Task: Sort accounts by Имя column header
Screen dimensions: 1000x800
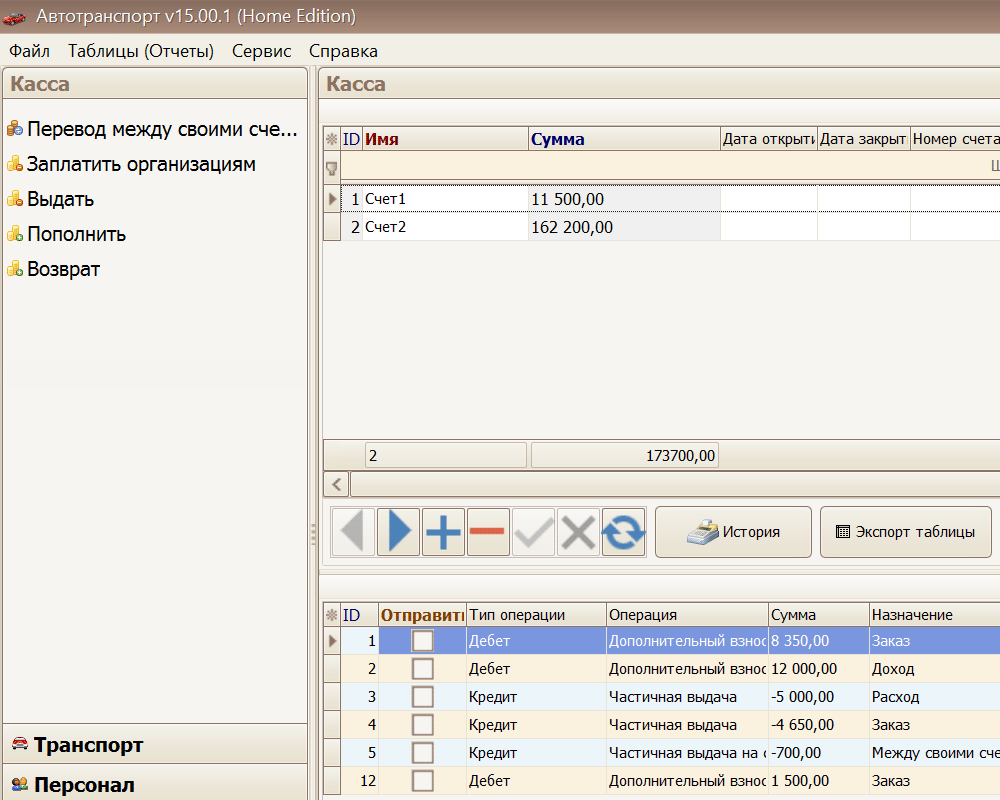Action: click(x=445, y=139)
